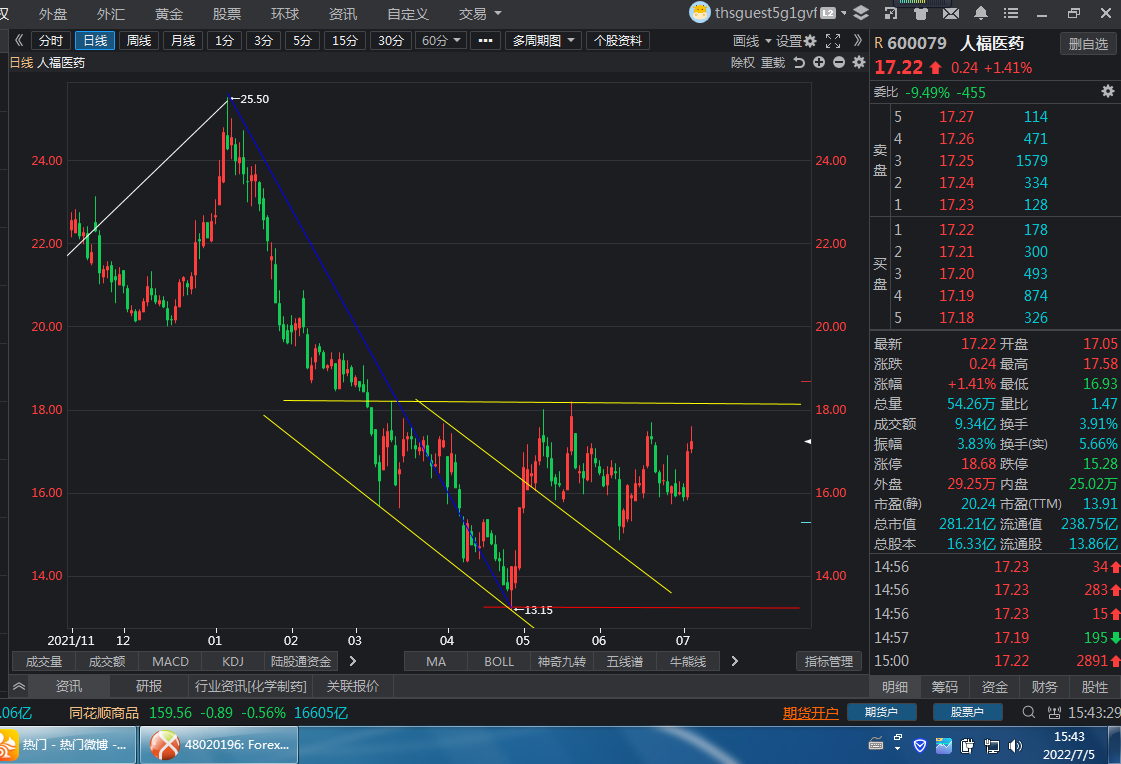The height and width of the screenshot is (764, 1121).
Task: Select the 月线 monthly period
Action: tap(183, 41)
